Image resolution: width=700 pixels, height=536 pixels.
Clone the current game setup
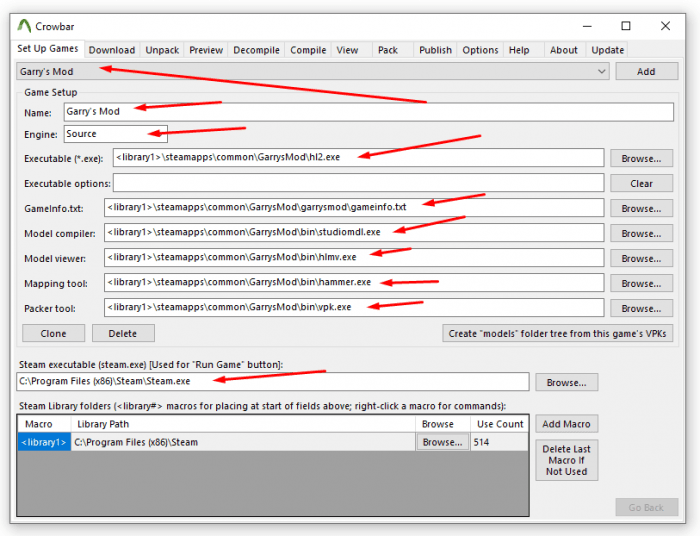(54, 333)
